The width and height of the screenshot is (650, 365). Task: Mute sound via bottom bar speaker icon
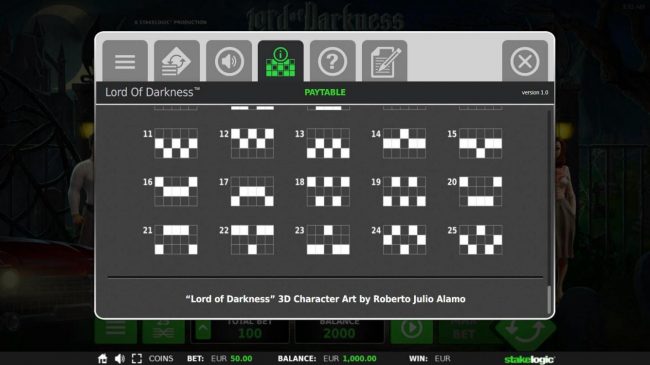tap(120, 358)
